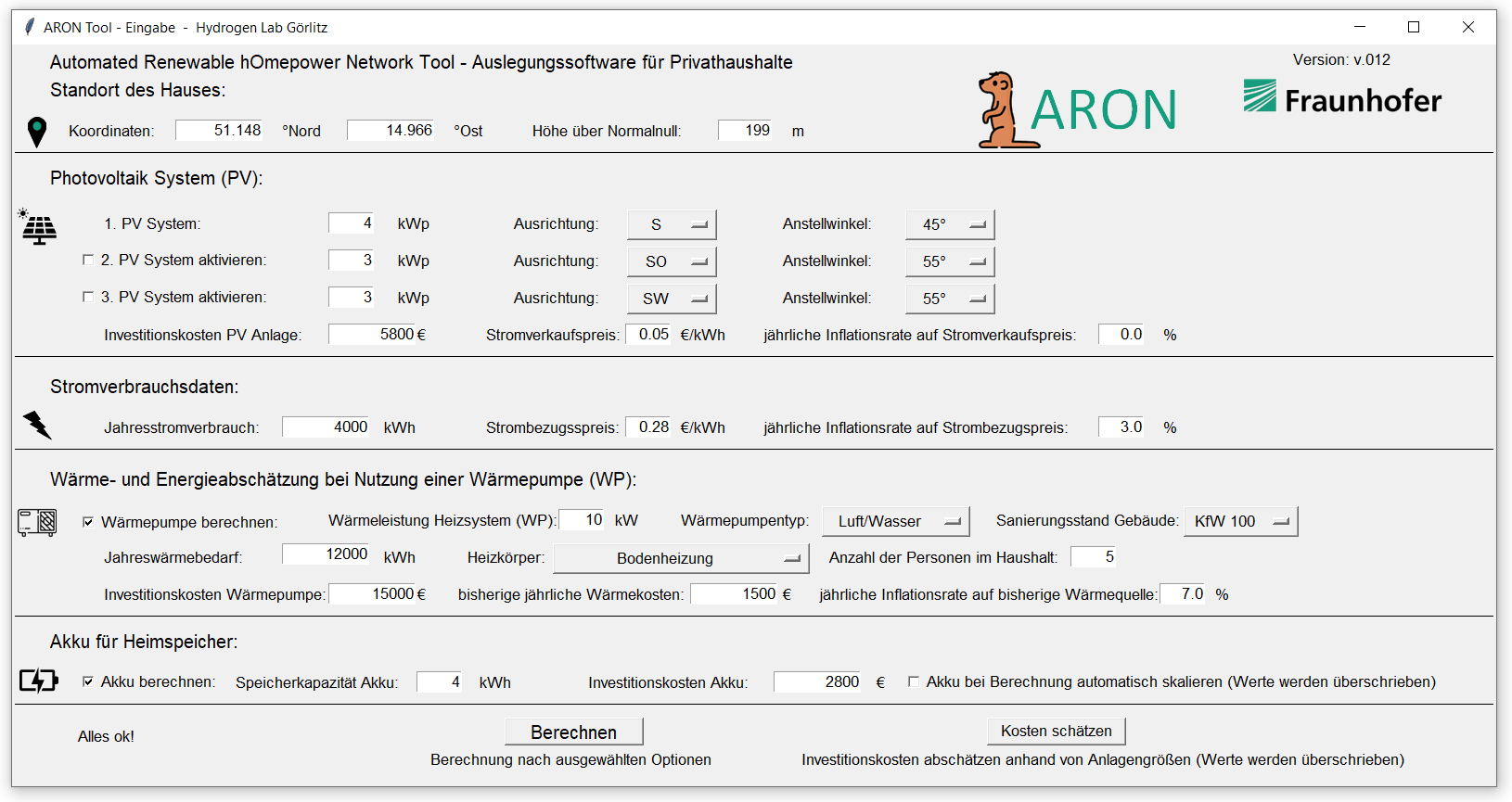
Task: Click the location pin icon next to Koordinaten
Action: coord(37,132)
